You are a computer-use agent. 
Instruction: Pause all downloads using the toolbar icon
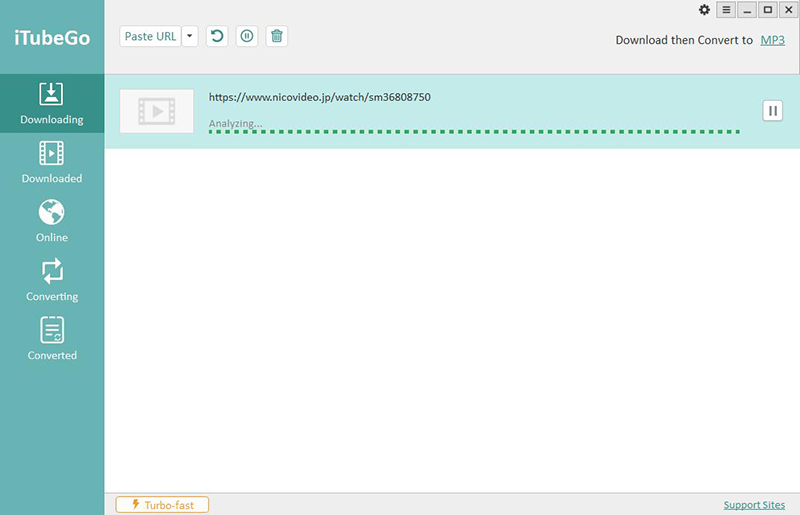click(247, 36)
